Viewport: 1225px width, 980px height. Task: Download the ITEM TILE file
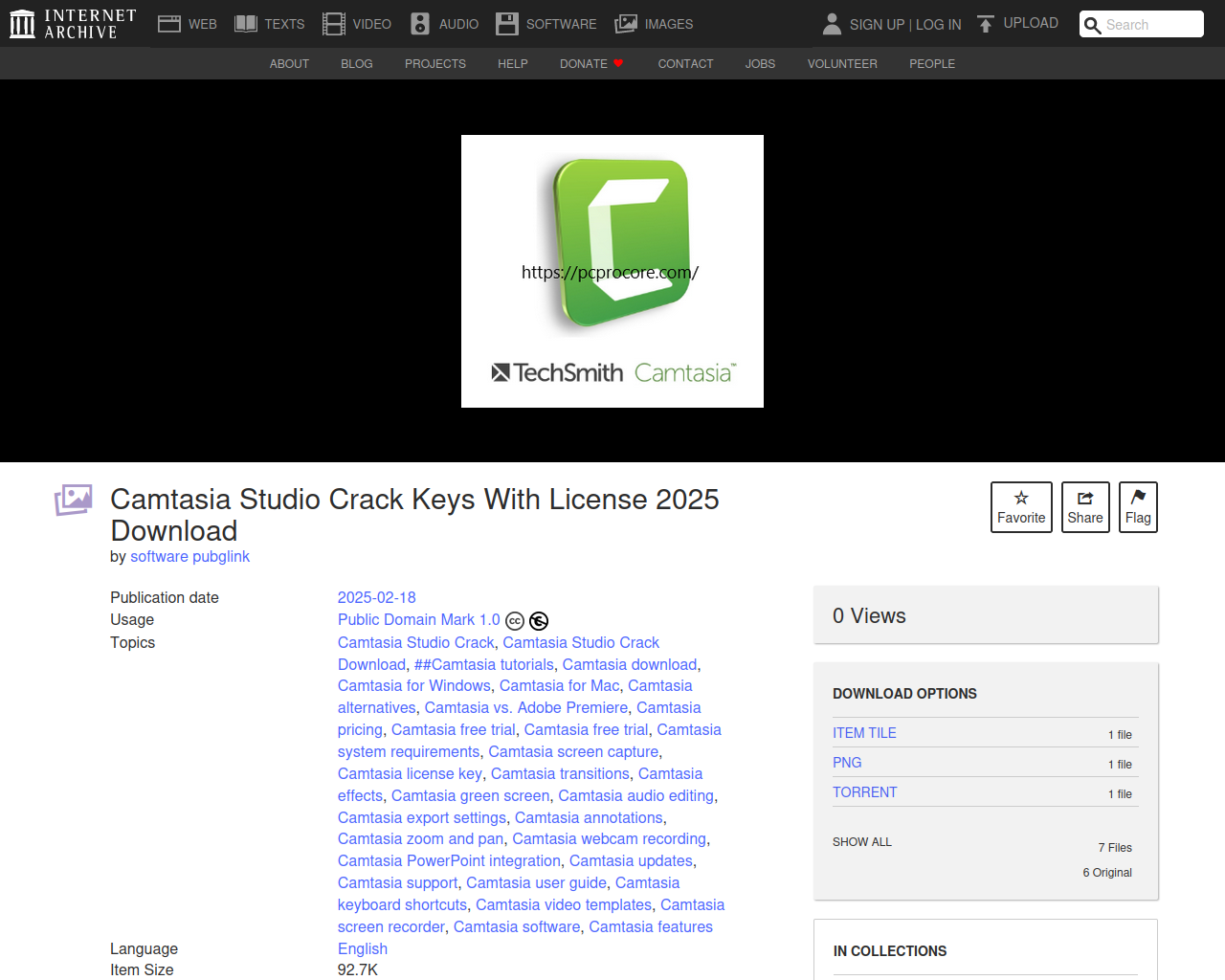864,733
